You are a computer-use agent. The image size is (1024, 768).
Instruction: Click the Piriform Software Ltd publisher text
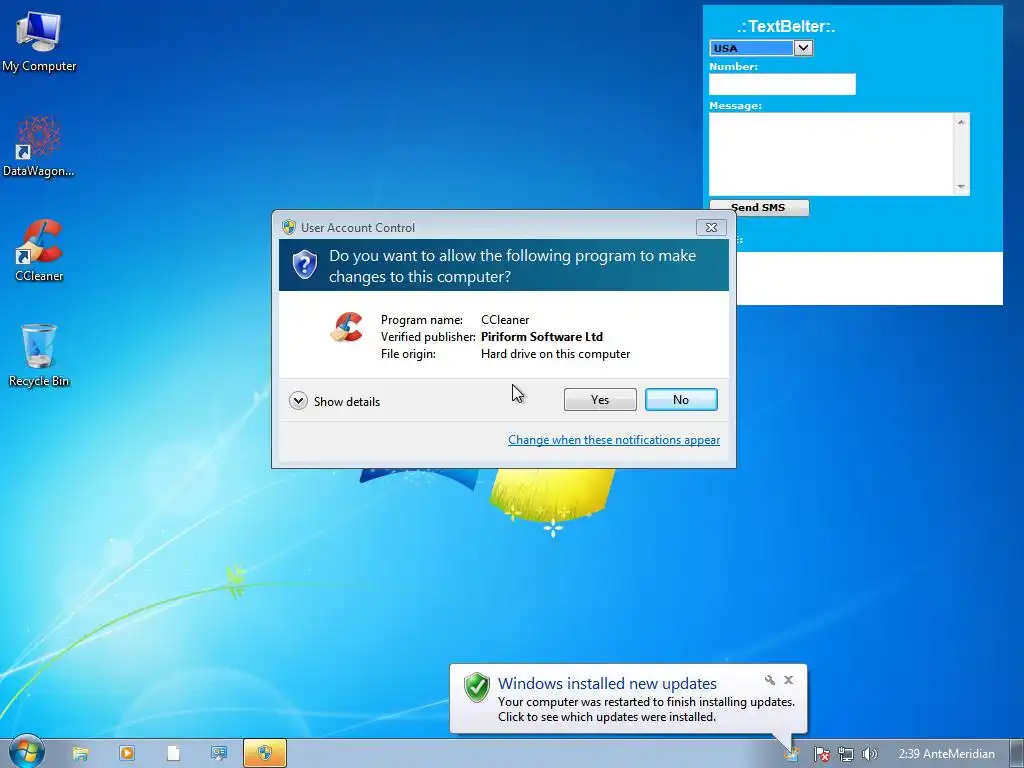tap(542, 337)
